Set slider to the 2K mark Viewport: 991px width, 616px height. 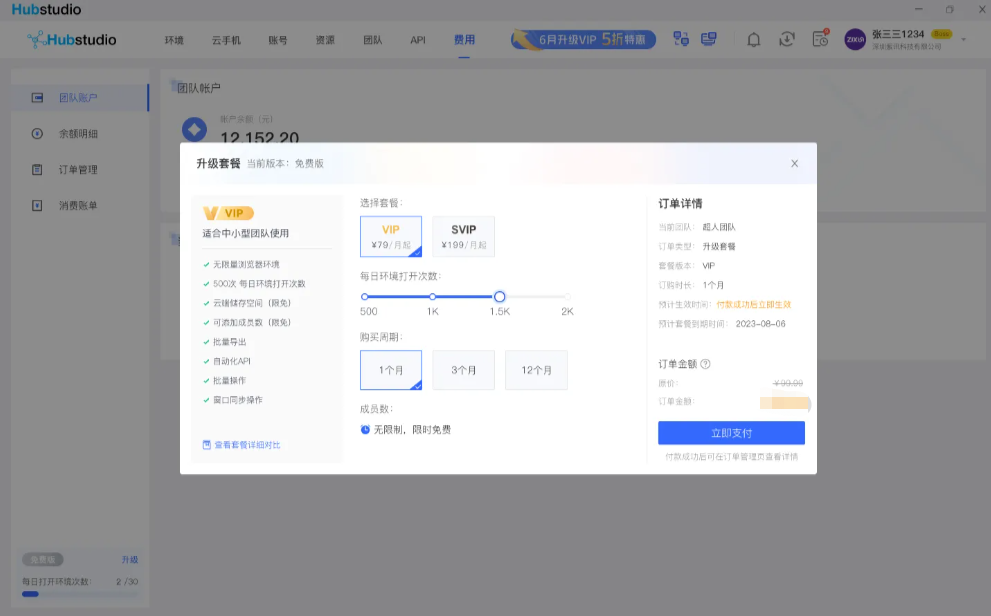coord(568,296)
